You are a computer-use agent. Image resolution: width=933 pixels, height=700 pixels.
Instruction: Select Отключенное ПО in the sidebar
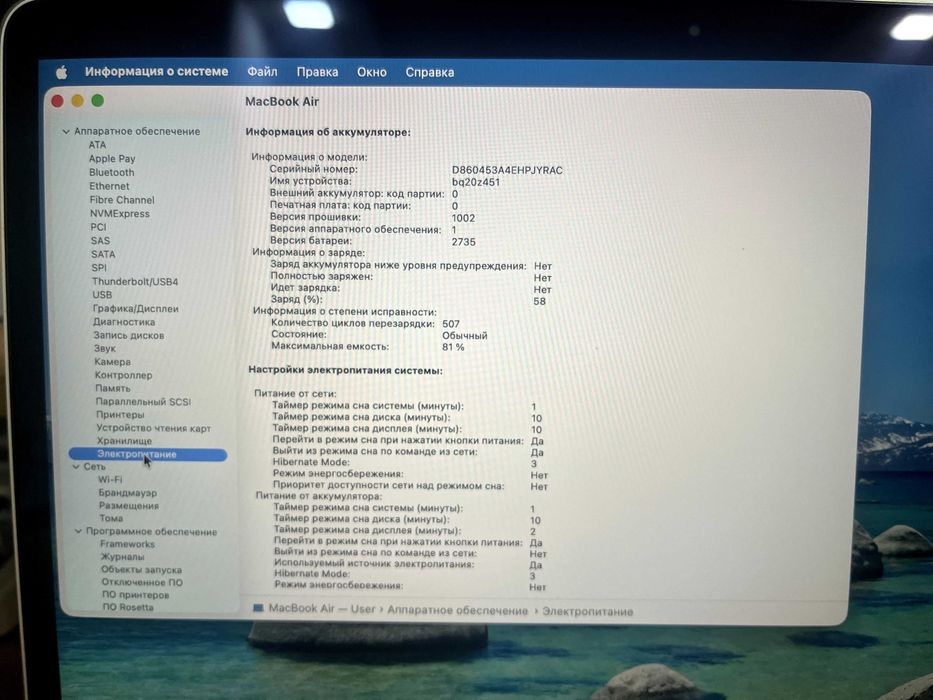coord(142,582)
